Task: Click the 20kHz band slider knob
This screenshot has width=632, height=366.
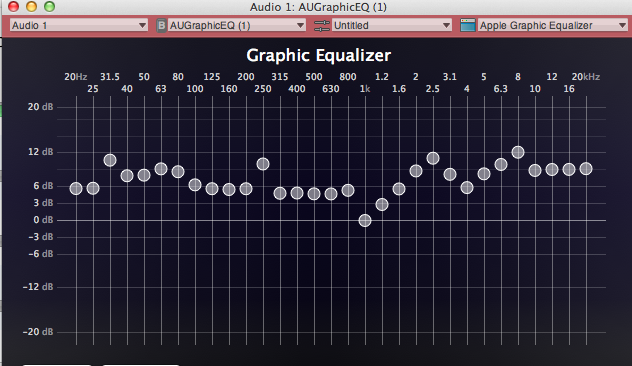Action: (x=586, y=168)
